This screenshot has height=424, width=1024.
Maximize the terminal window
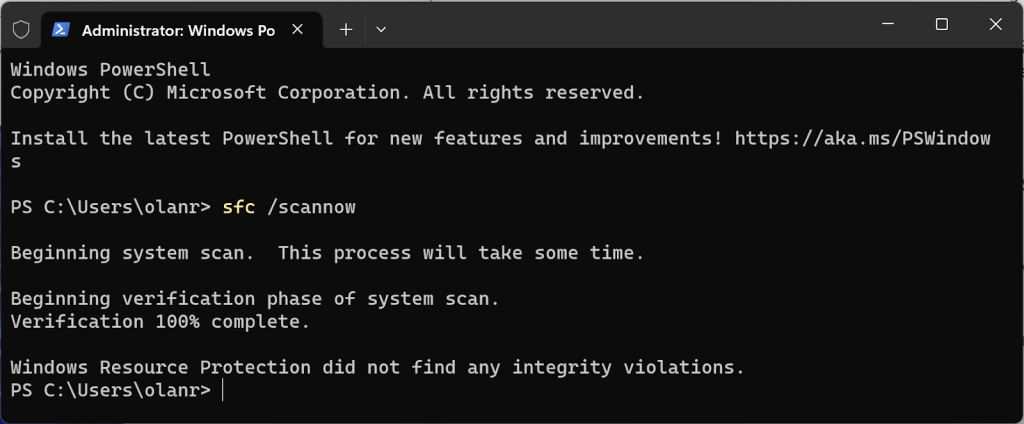941,25
